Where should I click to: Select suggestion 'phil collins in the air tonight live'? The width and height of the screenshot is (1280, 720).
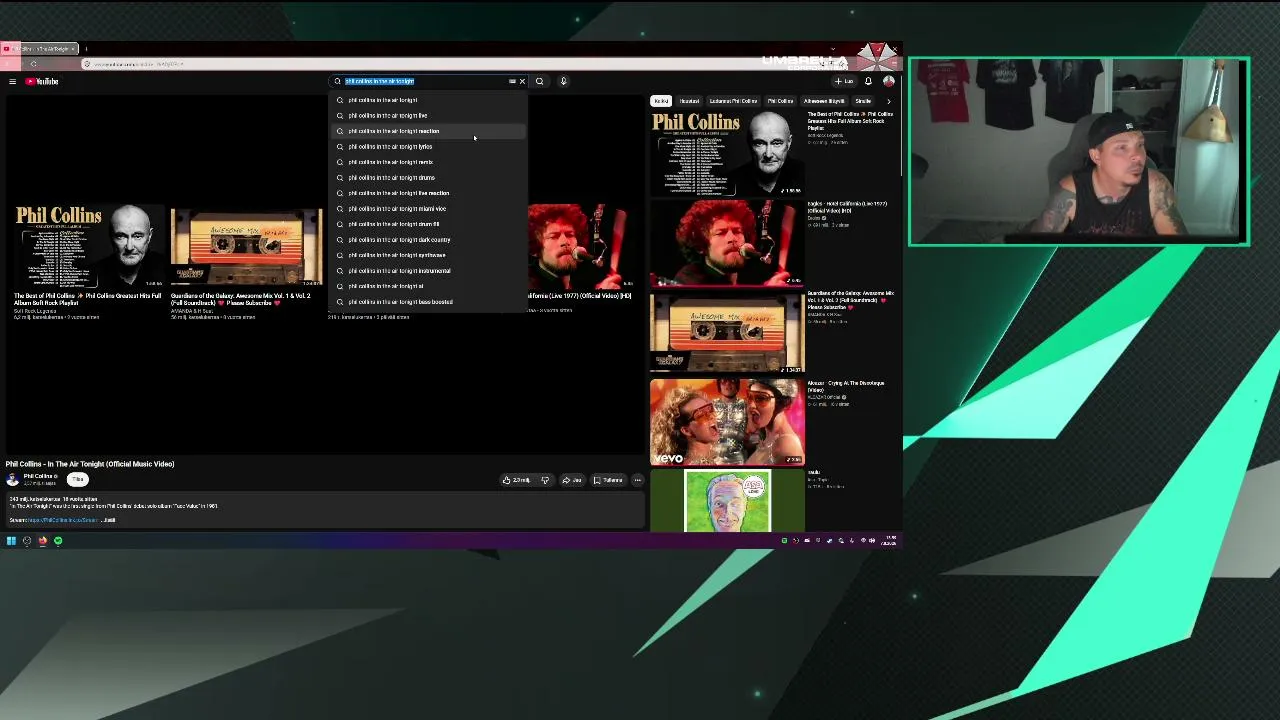pyautogui.click(x=428, y=115)
